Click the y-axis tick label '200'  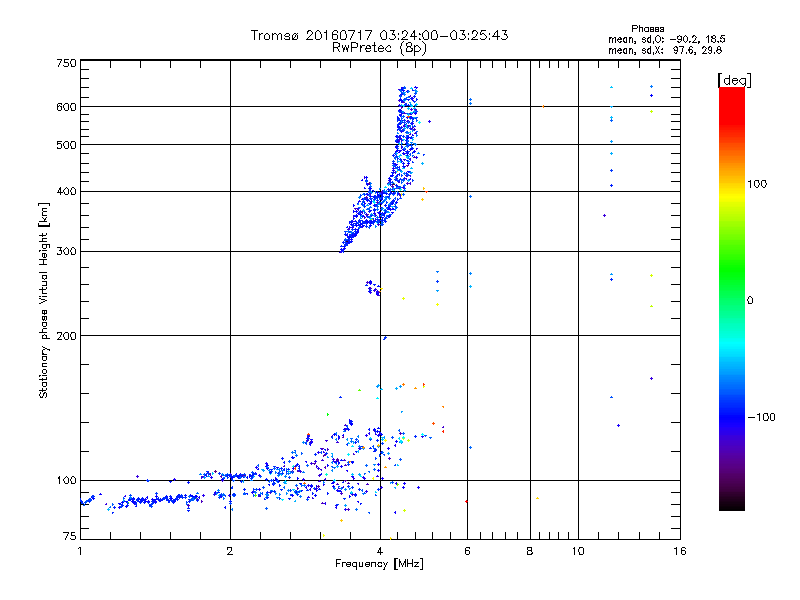point(66,336)
